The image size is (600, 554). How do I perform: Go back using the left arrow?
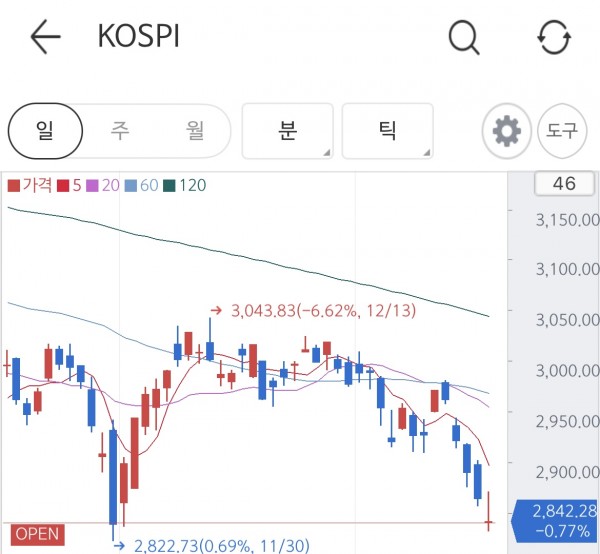coord(46,37)
